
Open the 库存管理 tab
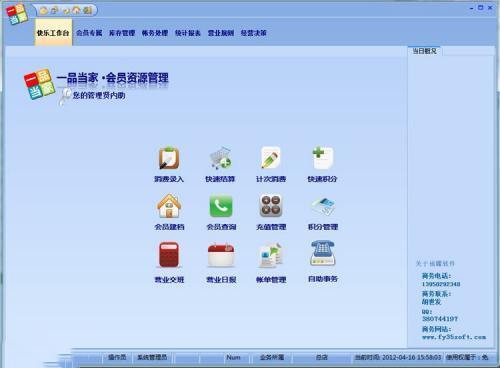click(x=122, y=33)
